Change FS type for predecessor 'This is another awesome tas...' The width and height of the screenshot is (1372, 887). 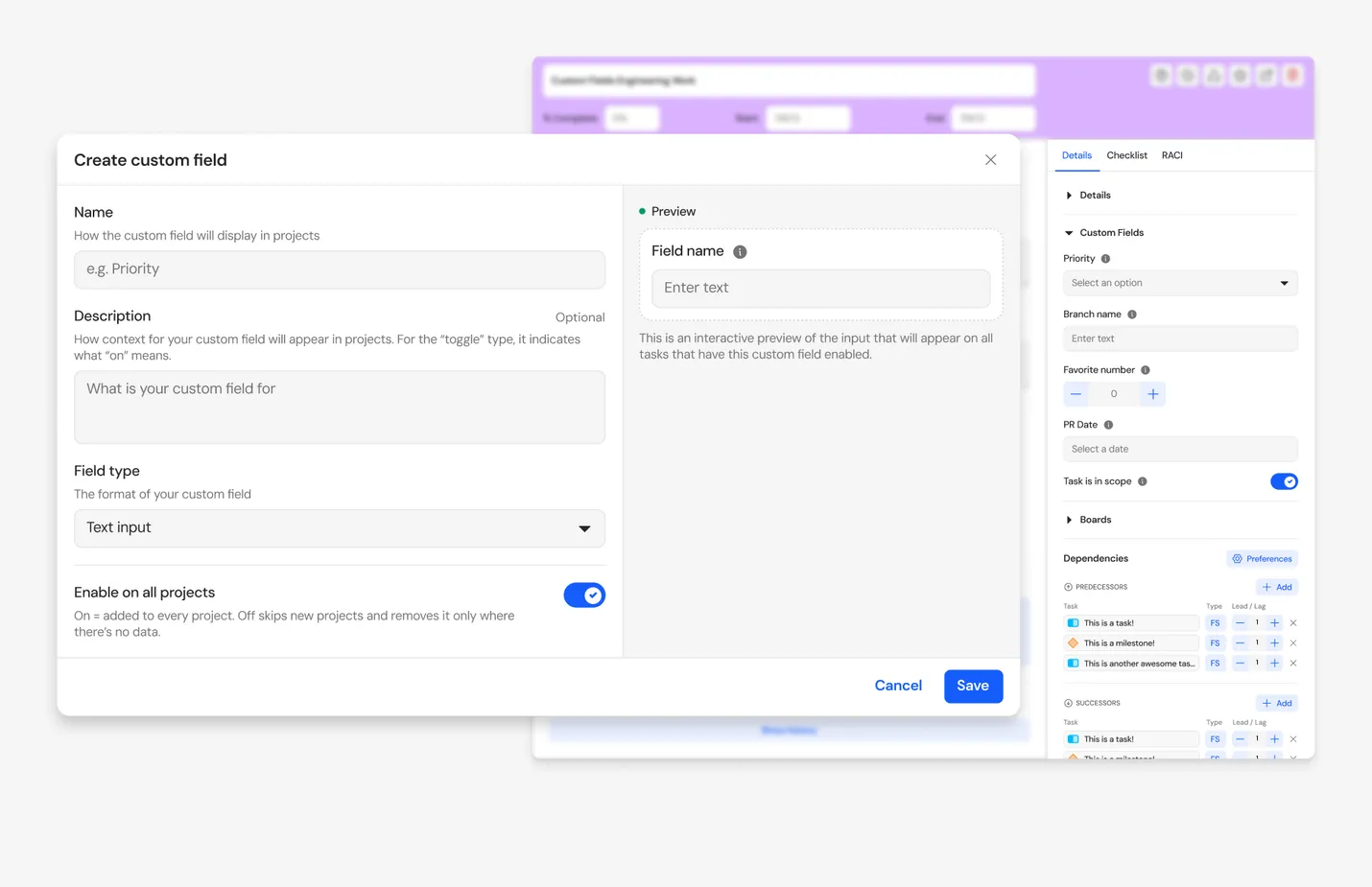coord(1215,664)
